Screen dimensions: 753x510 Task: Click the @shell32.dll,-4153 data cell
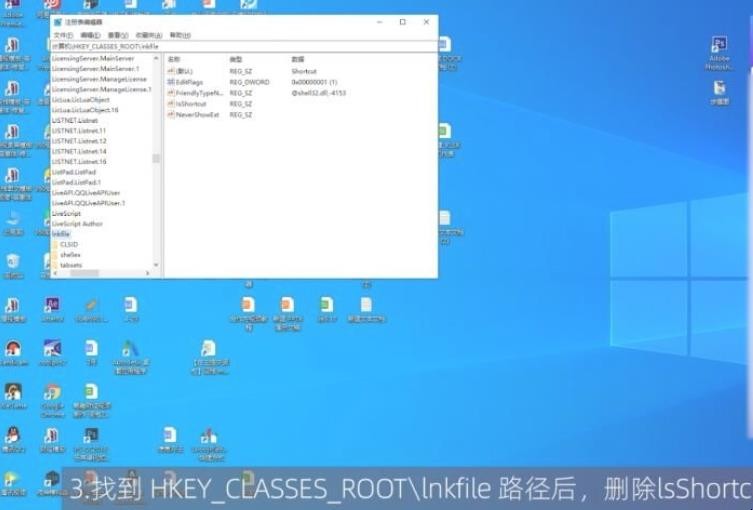318,93
